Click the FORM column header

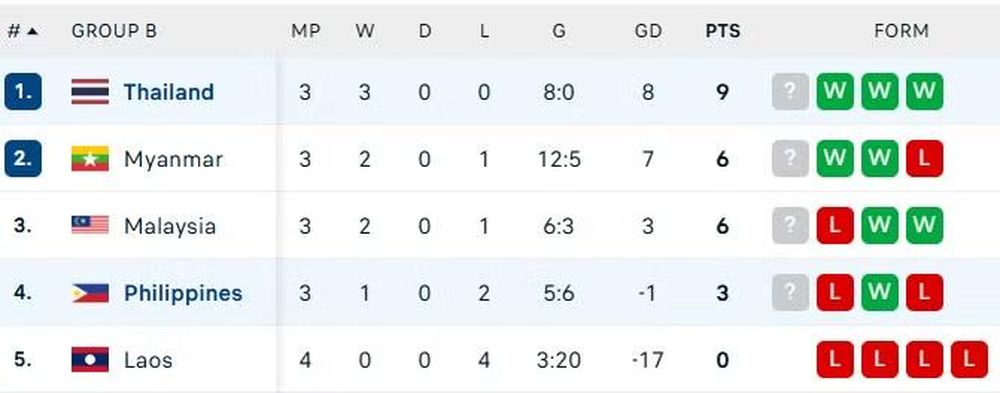point(901,31)
